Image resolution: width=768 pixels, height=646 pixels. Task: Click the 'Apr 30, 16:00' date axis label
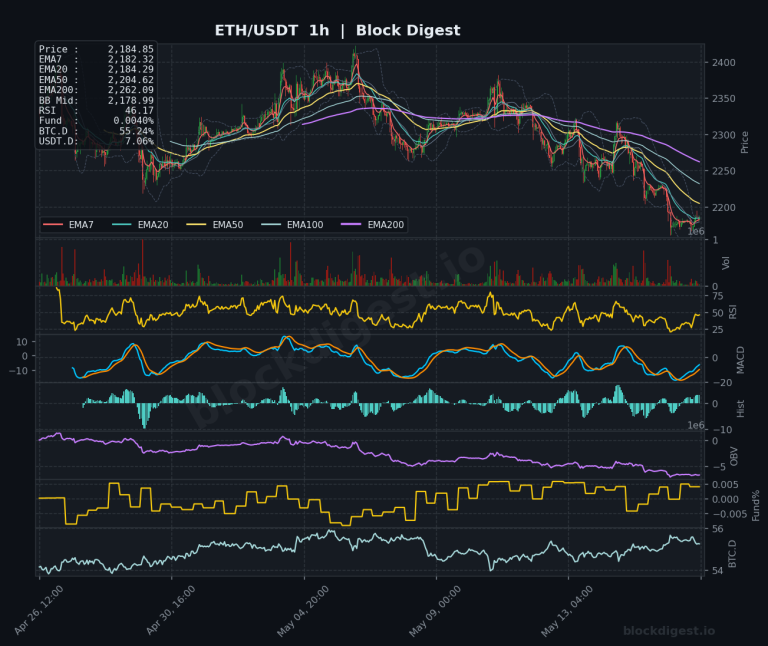pos(170,610)
